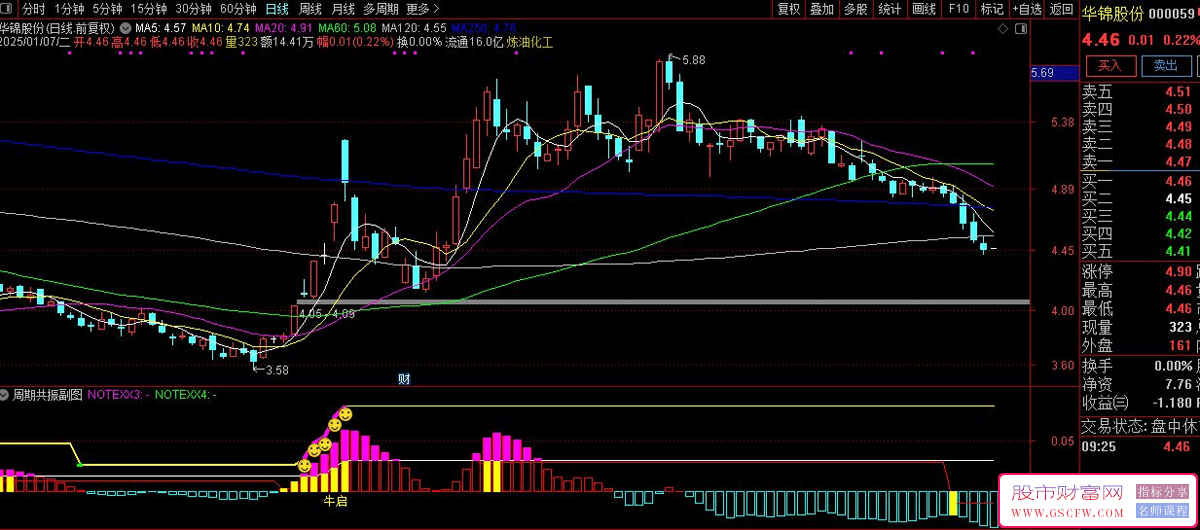
Task: Click the 财 marker below the chart
Action: click(405, 378)
